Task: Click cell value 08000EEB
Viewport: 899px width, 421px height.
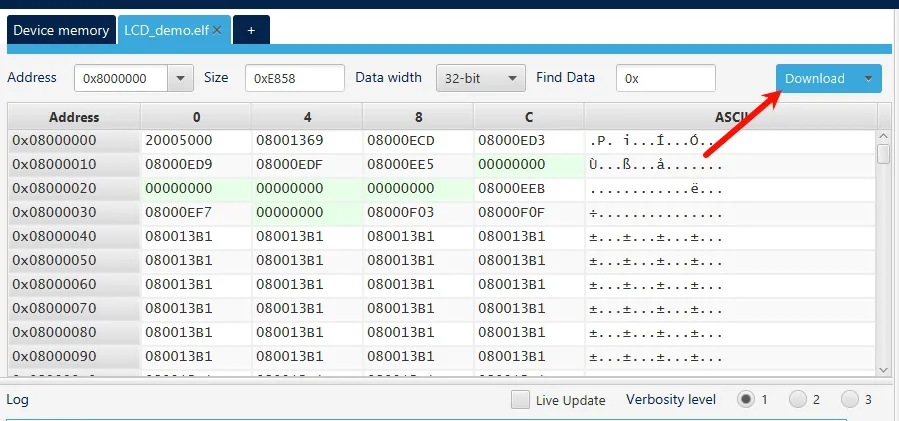Action: coord(529,189)
